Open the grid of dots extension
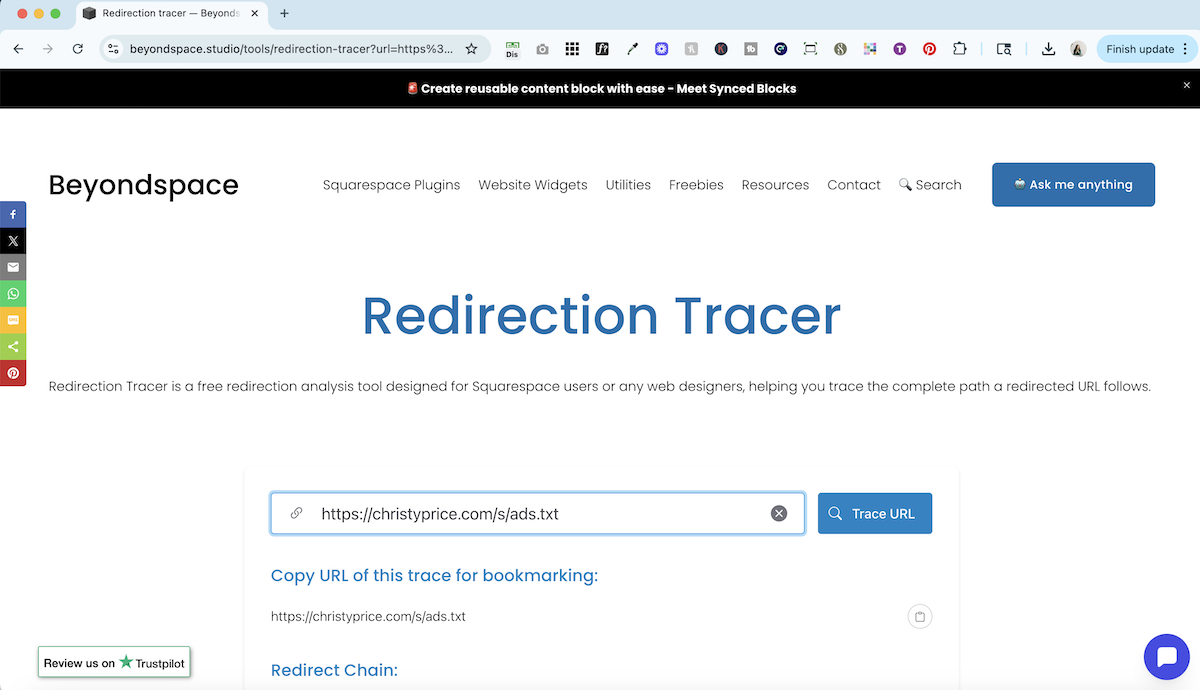This screenshot has height=690, width=1200. [x=572, y=48]
